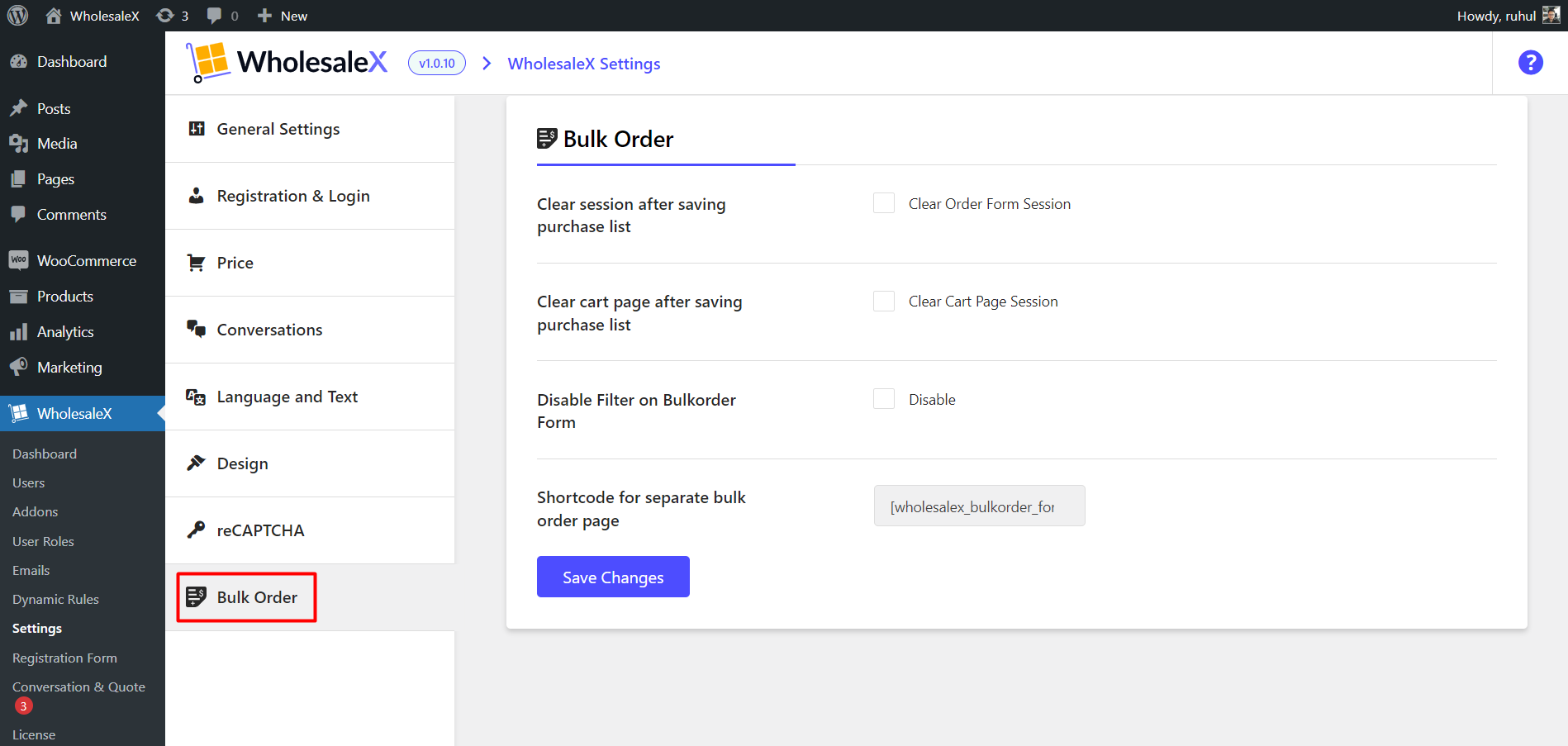Select the Settings submenu item
The width and height of the screenshot is (1568, 746).
[x=37, y=628]
